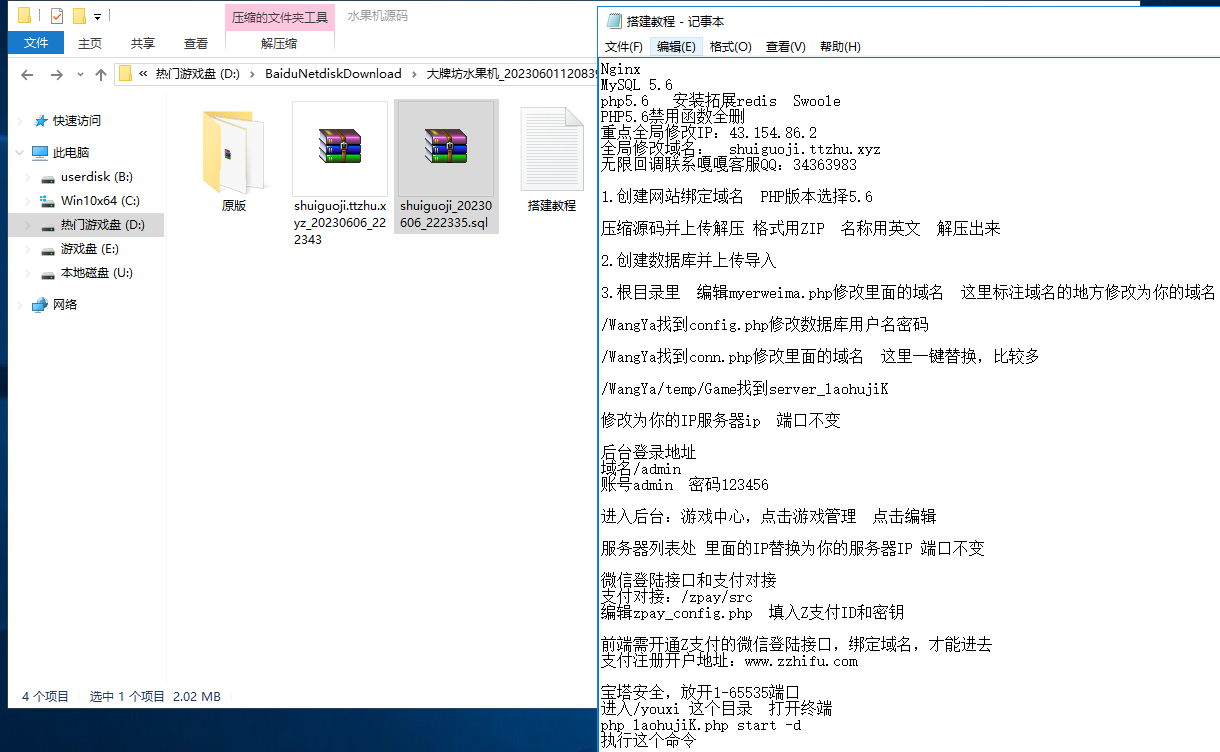Select the shuiguoji.ttzhu.xyz archive file icon
Image resolution: width=1220 pixels, height=752 pixels.
[x=340, y=146]
